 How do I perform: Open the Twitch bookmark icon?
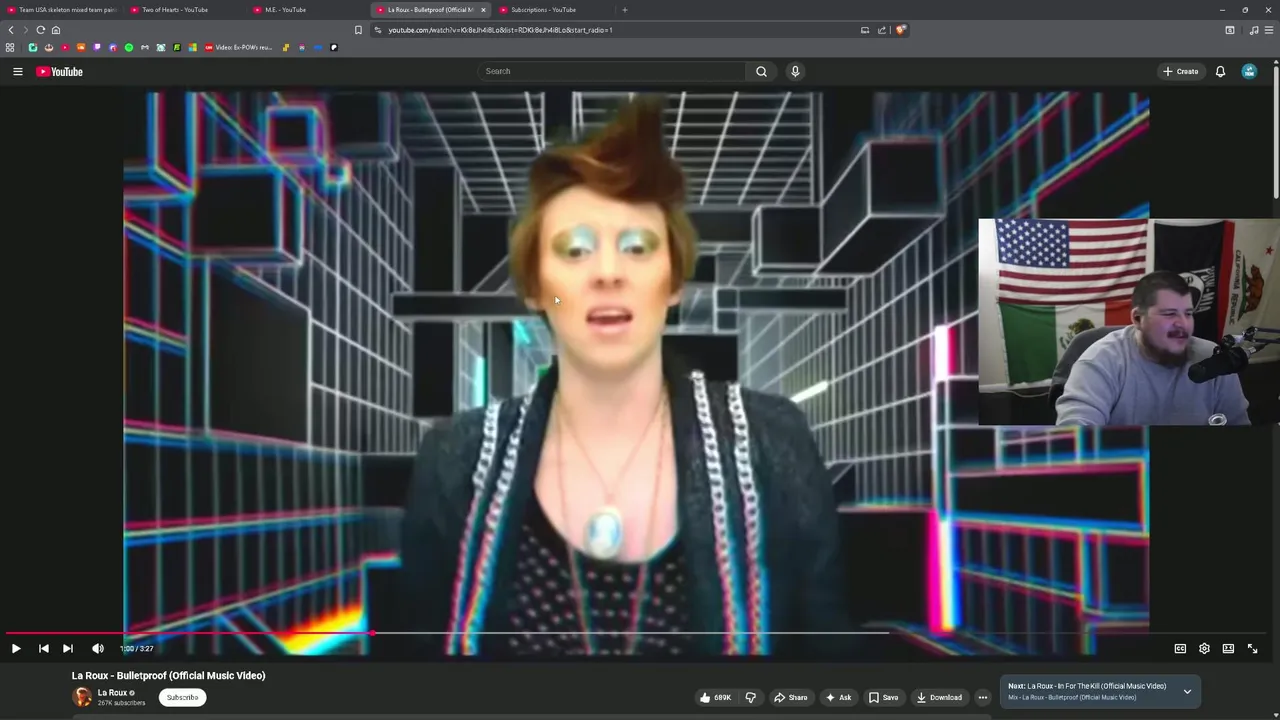[x=97, y=47]
